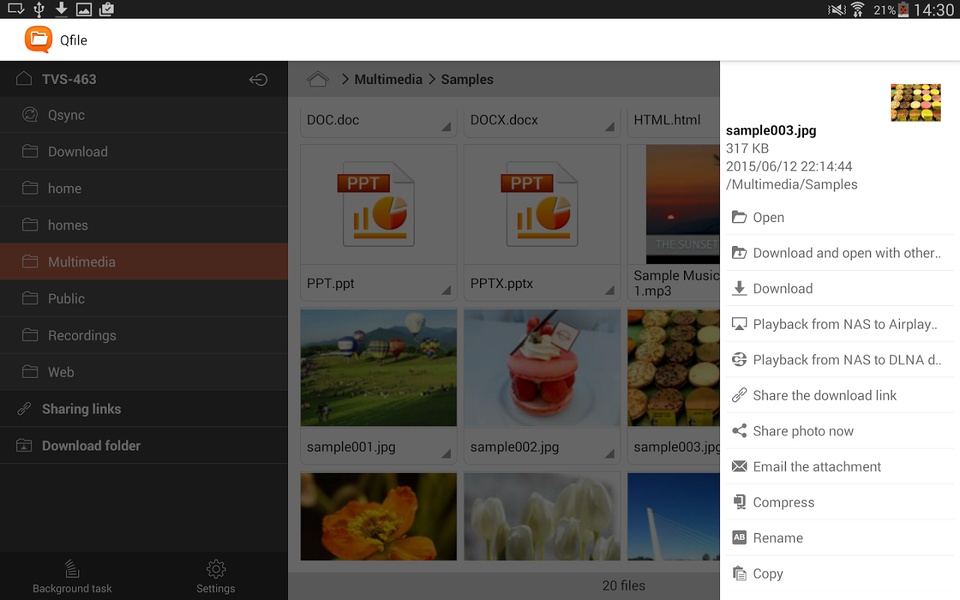Open the Settings gear icon
Viewport: 960px width, 600px height.
(216, 569)
